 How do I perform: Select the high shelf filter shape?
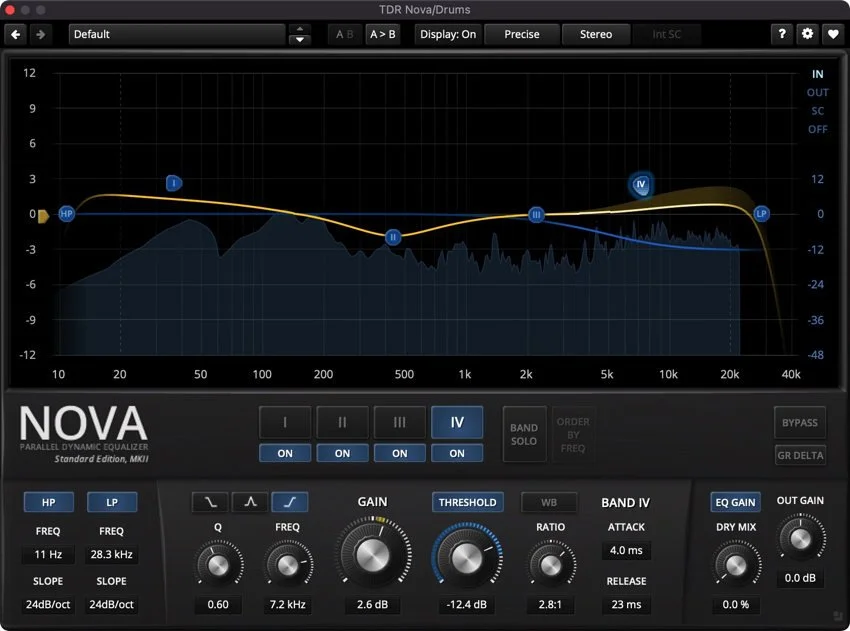point(290,502)
